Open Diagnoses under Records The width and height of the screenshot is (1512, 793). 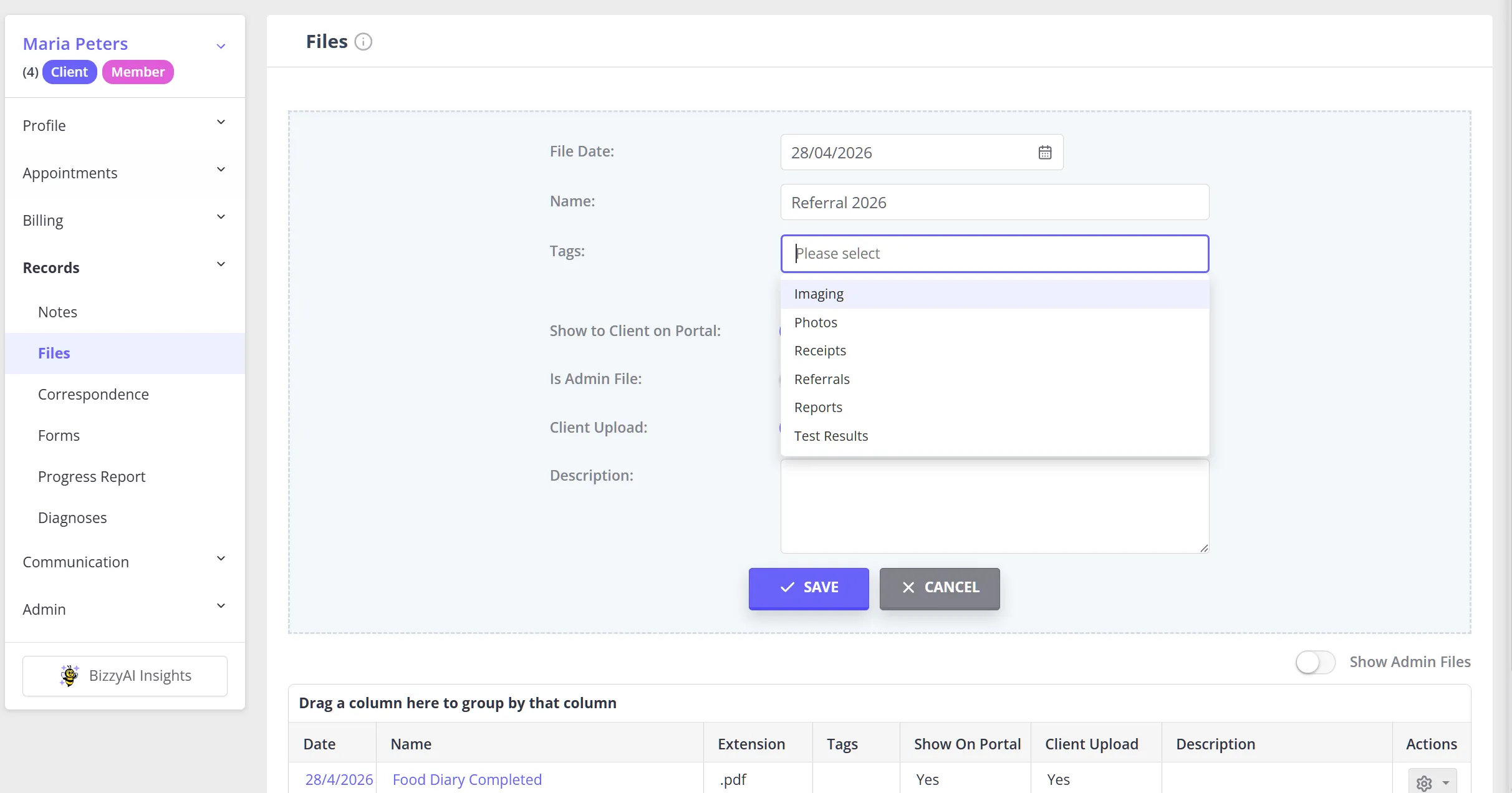pyautogui.click(x=125, y=517)
